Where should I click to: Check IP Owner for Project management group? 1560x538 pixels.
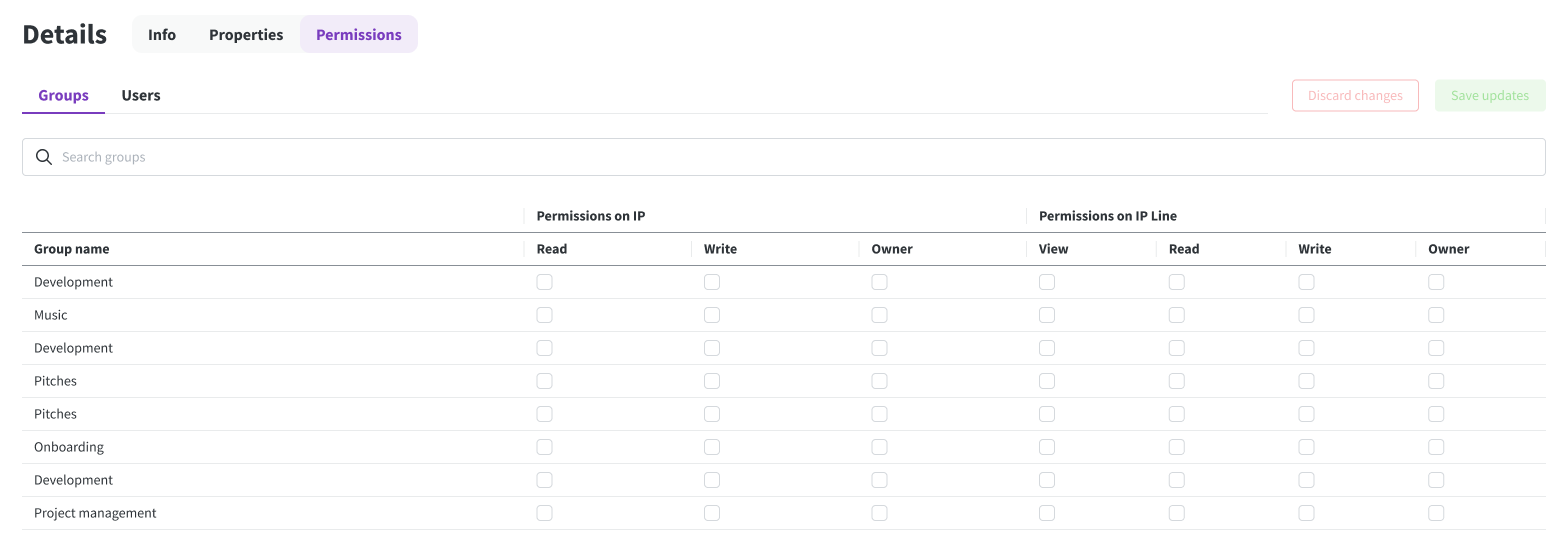click(x=879, y=513)
